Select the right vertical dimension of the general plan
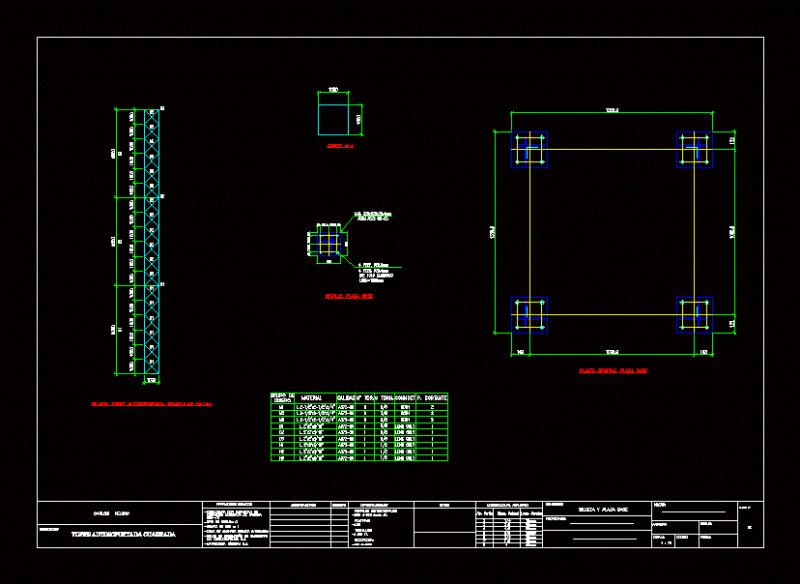The width and height of the screenshot is (800, 584). pyautogui.click(x=732, y=232)
